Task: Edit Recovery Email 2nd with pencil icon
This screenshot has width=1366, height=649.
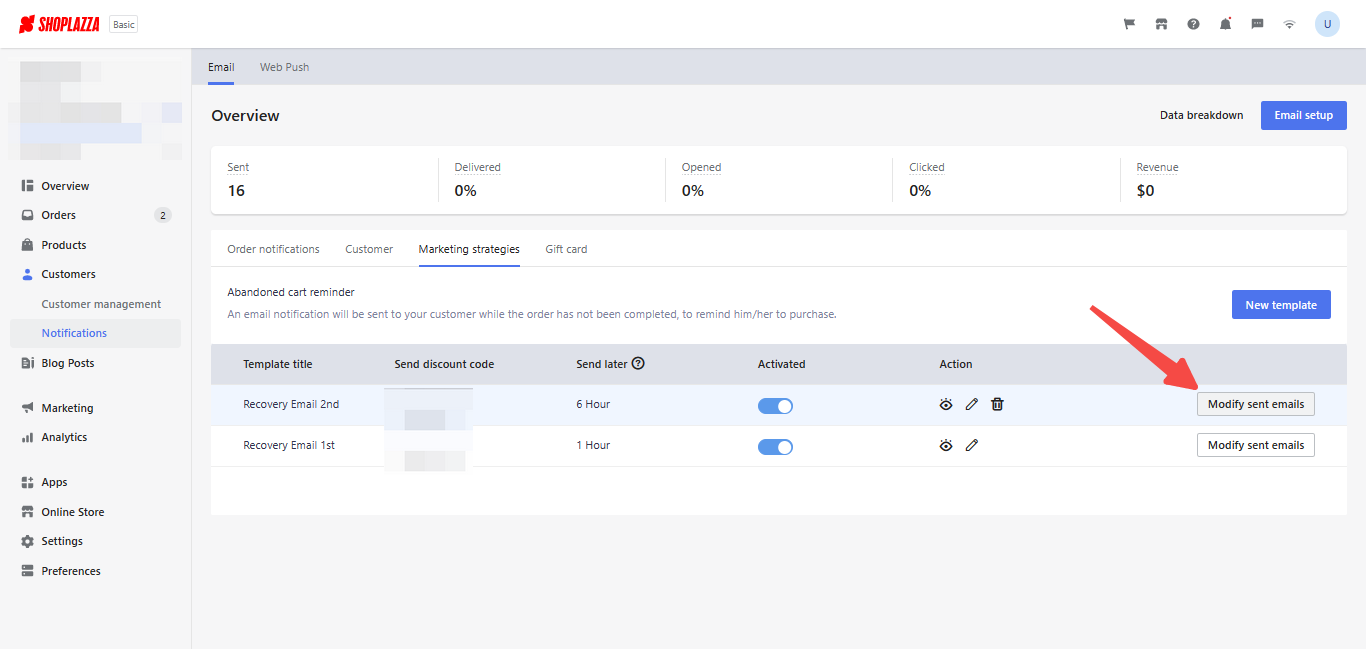Action: coord(972,404)
